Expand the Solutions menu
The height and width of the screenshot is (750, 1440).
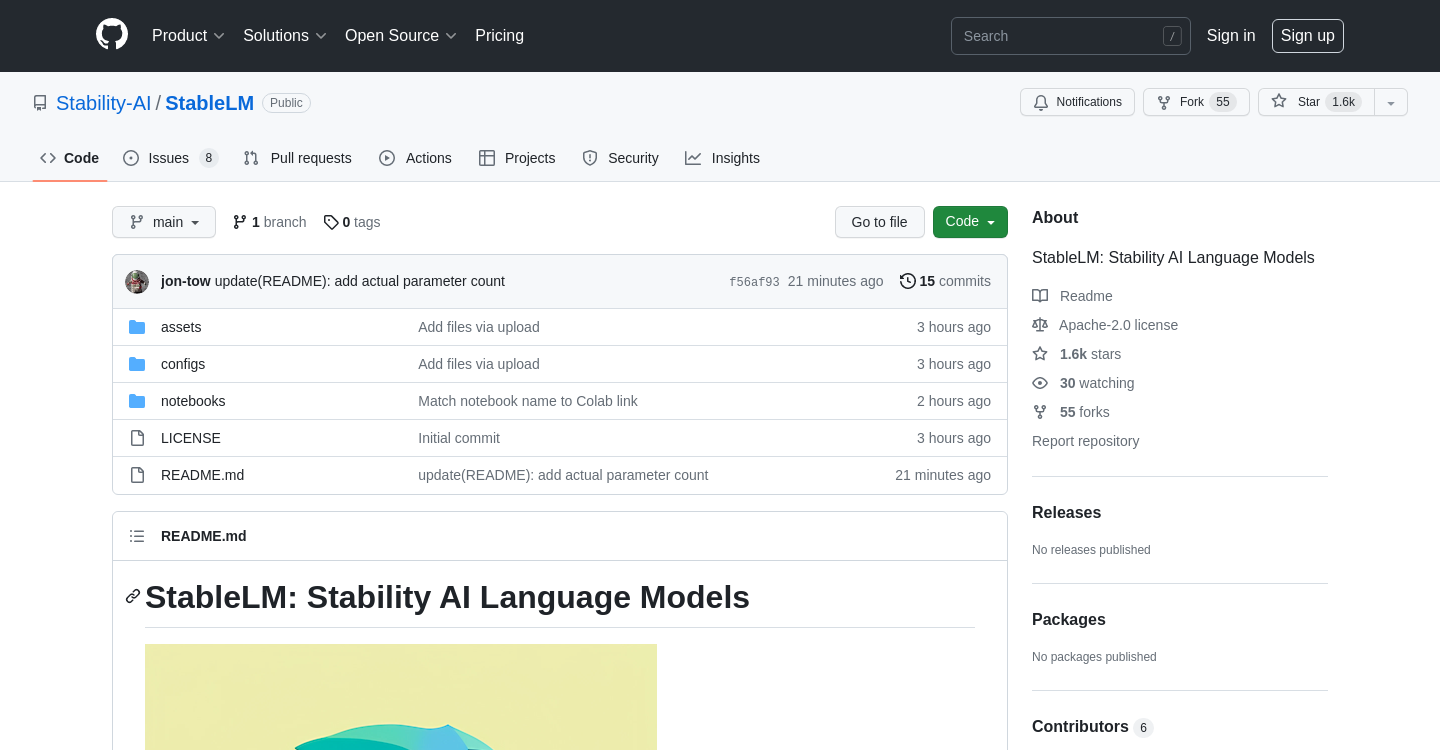285,36
